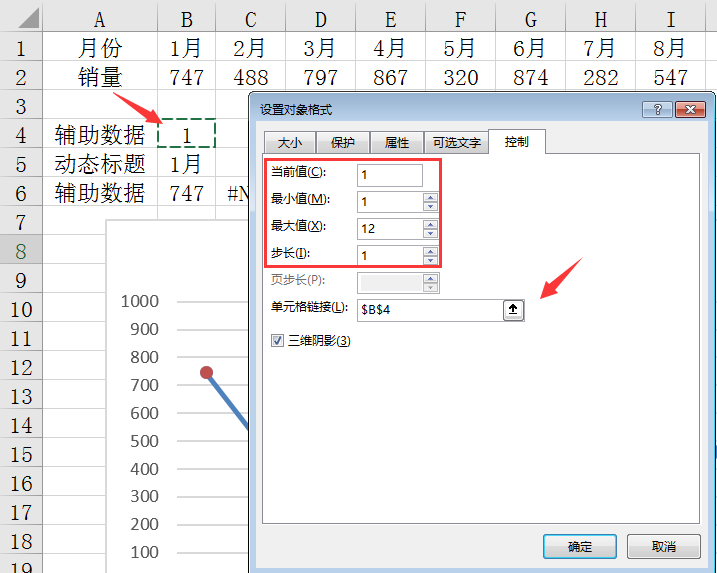Decrease the 最小值 spinner down arrow
Screen dimensions: 717x573
tap(430, 206)
